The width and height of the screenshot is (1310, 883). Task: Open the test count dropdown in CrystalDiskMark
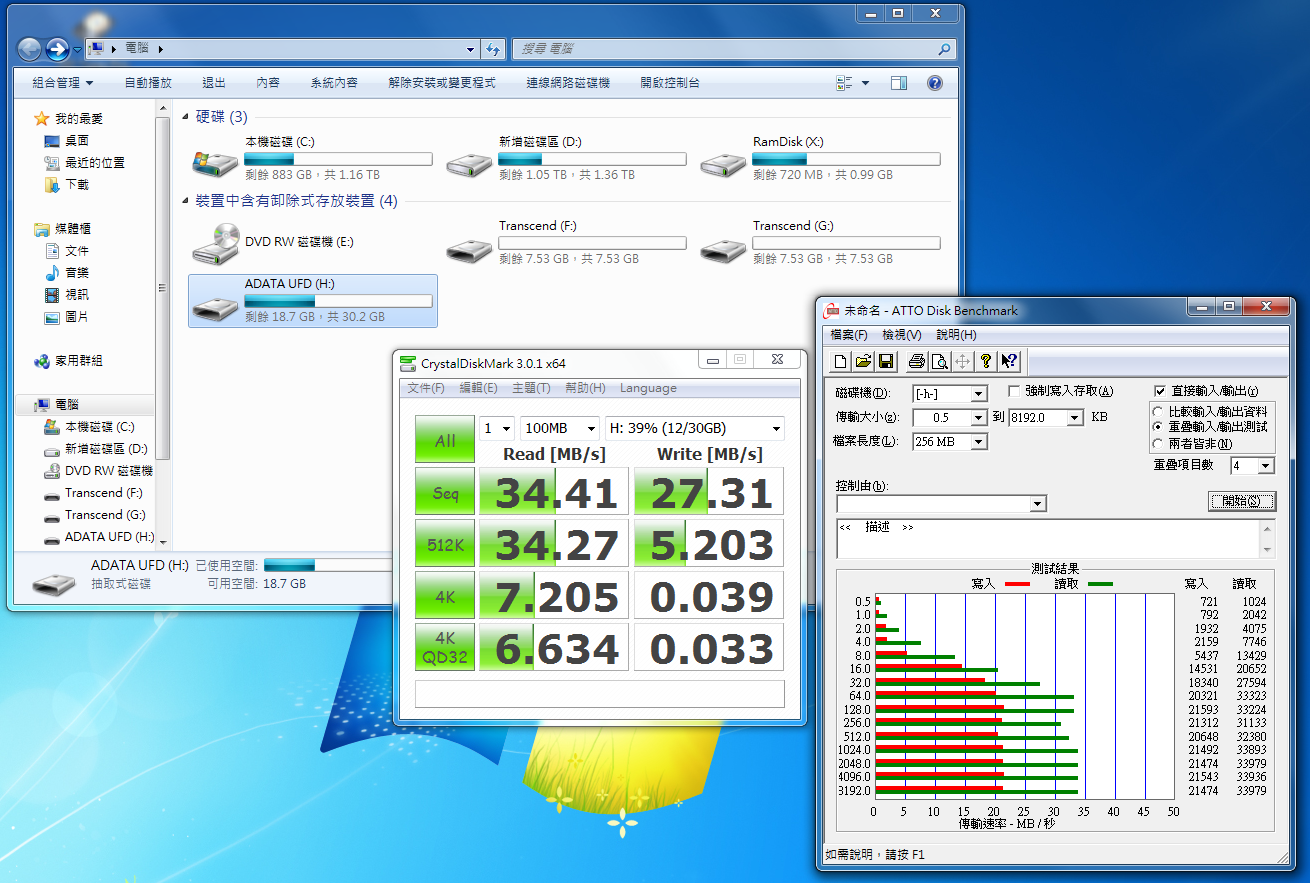click(x=497, y=428)
